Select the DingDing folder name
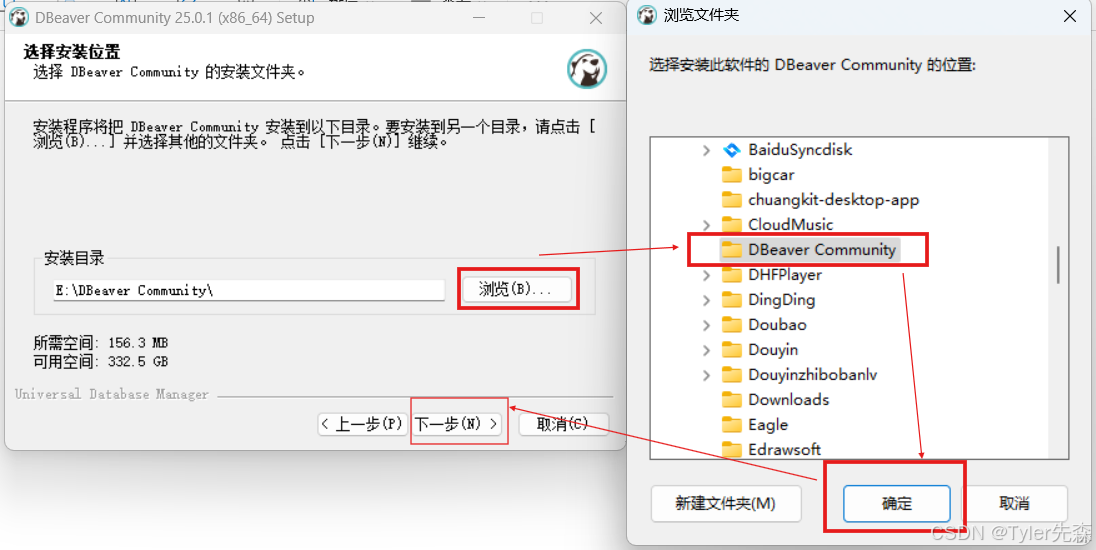The width and height of the screenshot is (1096, 550). 781,300
